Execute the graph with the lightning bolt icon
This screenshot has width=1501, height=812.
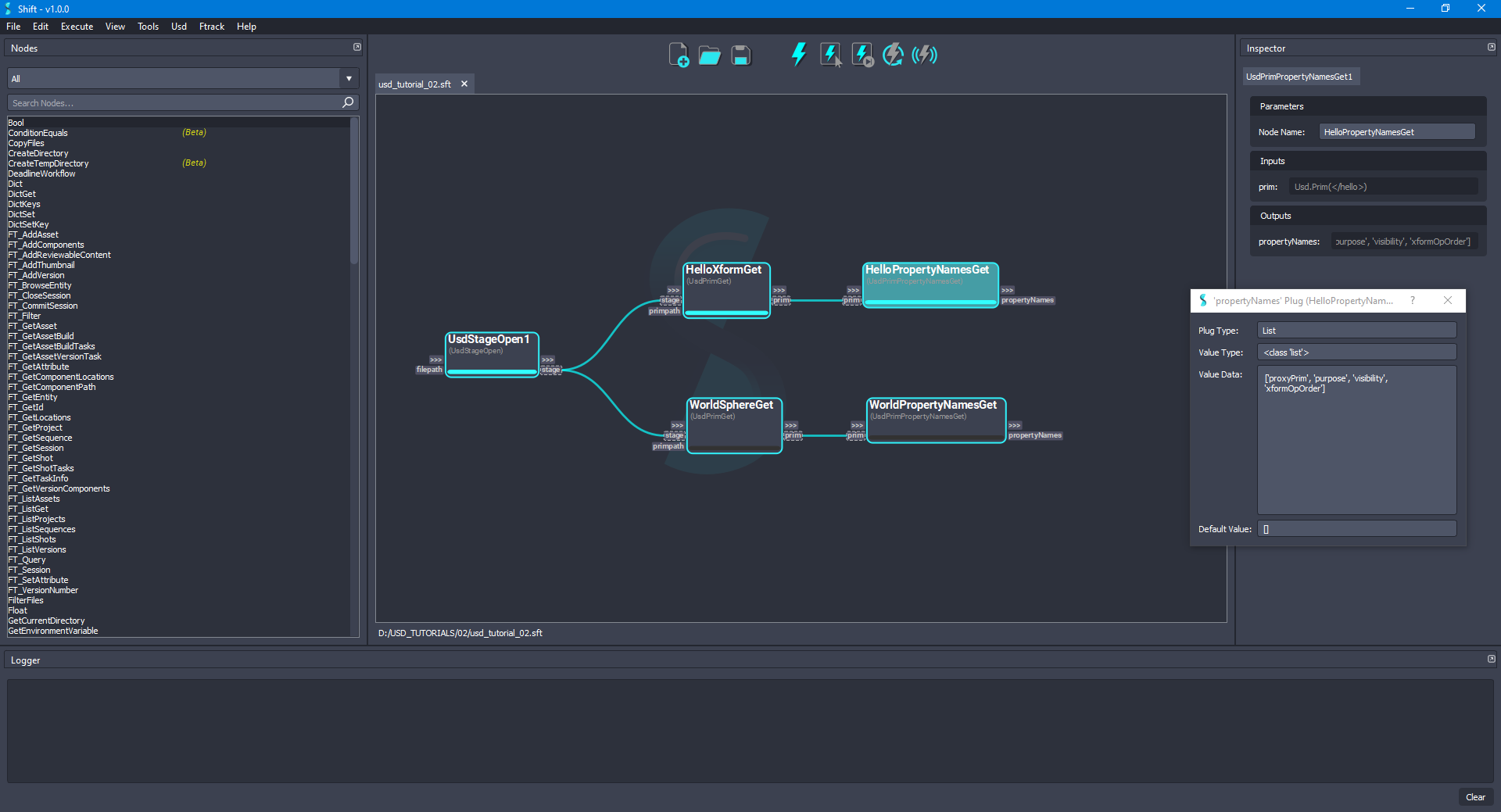(798, 55)
